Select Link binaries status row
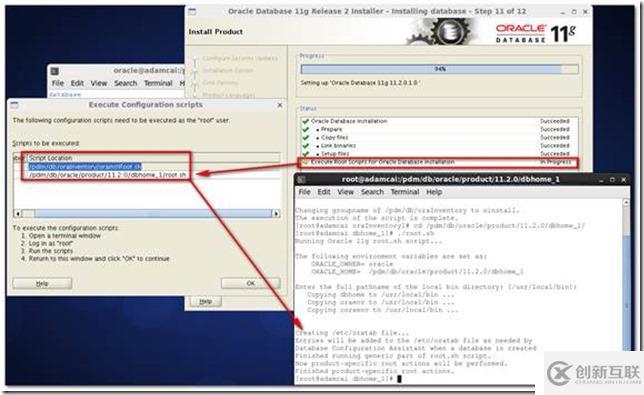The image size is (644, 395). tap(439, 146)
